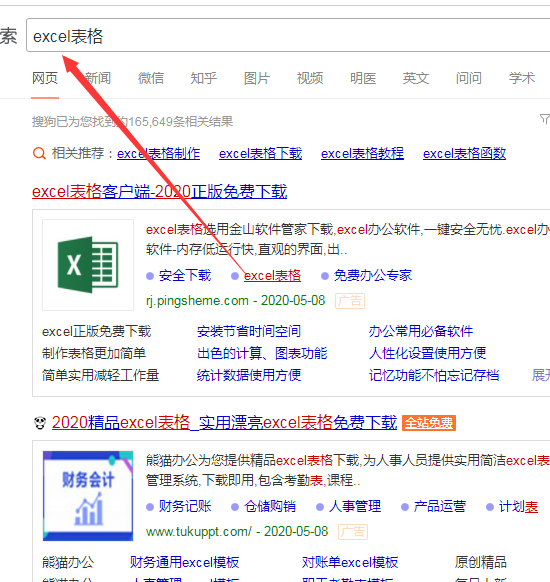550x582 pixels.
Task: Open the 视频 tab
Action: (x=310, y=78)
